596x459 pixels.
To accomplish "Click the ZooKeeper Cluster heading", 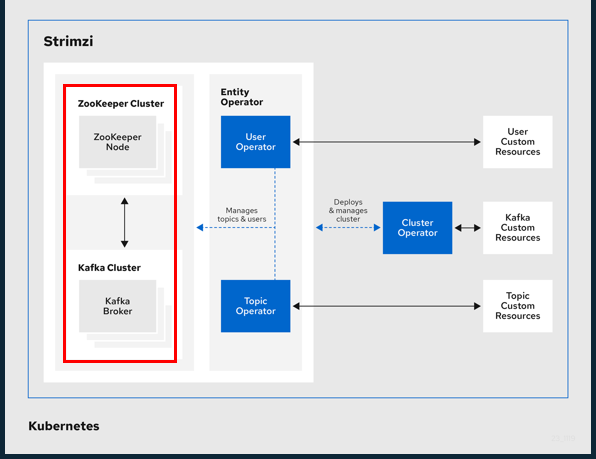I will pyautogui.click(x=121, y=103).
